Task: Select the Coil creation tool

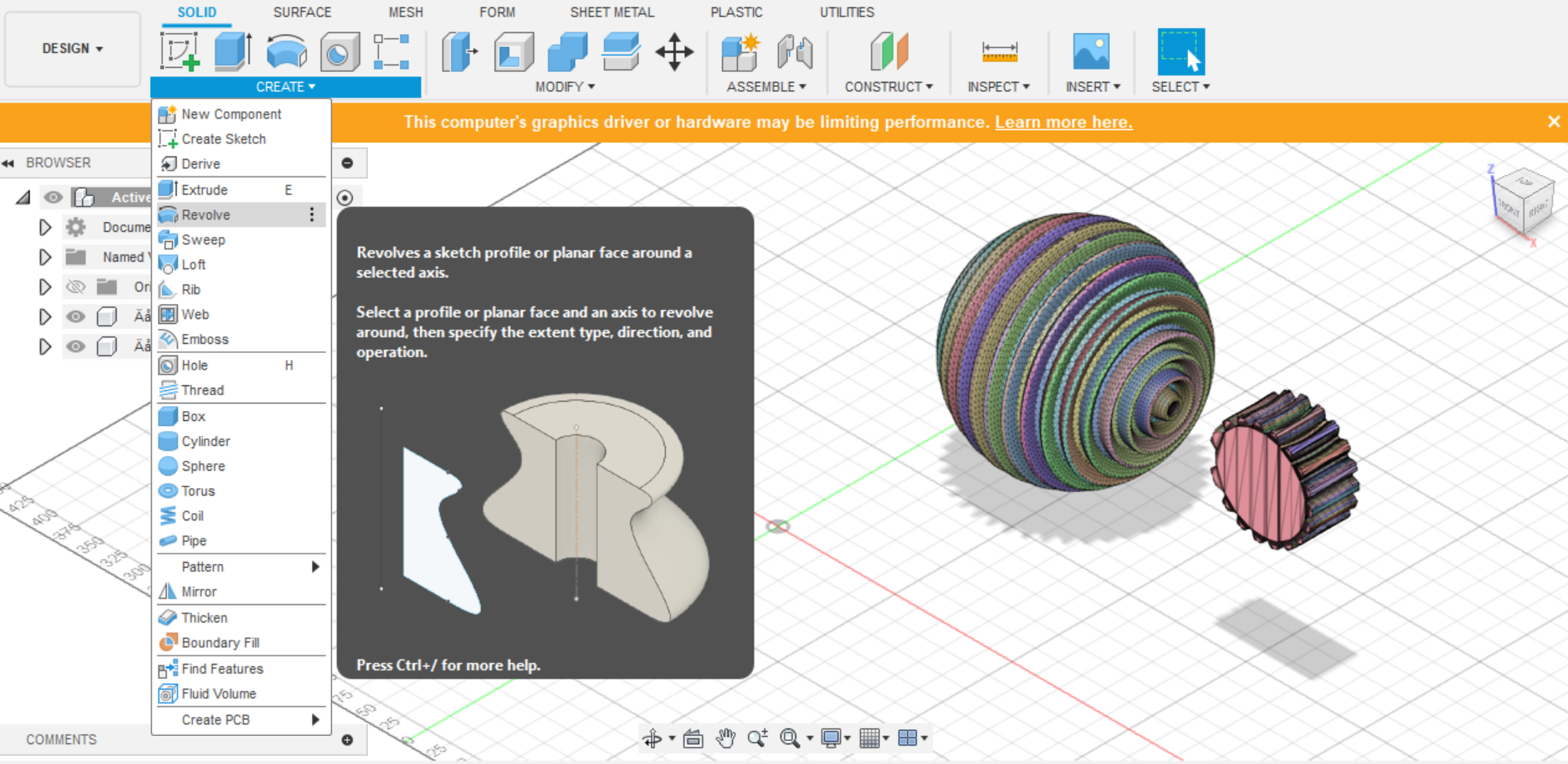Action: 191,515
